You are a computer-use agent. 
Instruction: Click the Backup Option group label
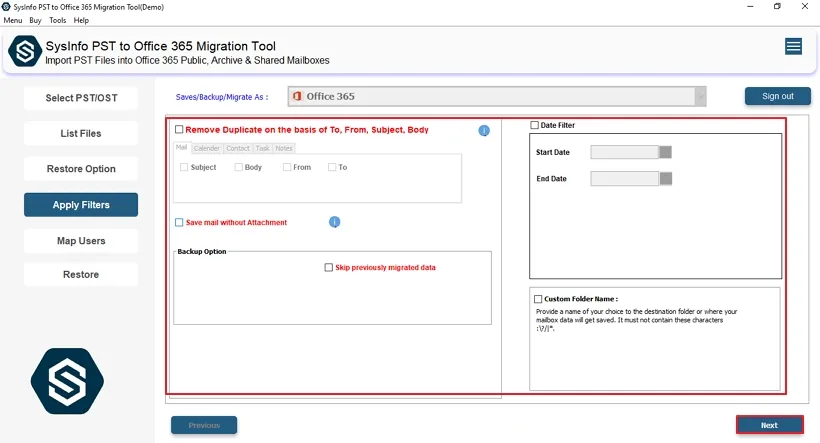point(202,252)
